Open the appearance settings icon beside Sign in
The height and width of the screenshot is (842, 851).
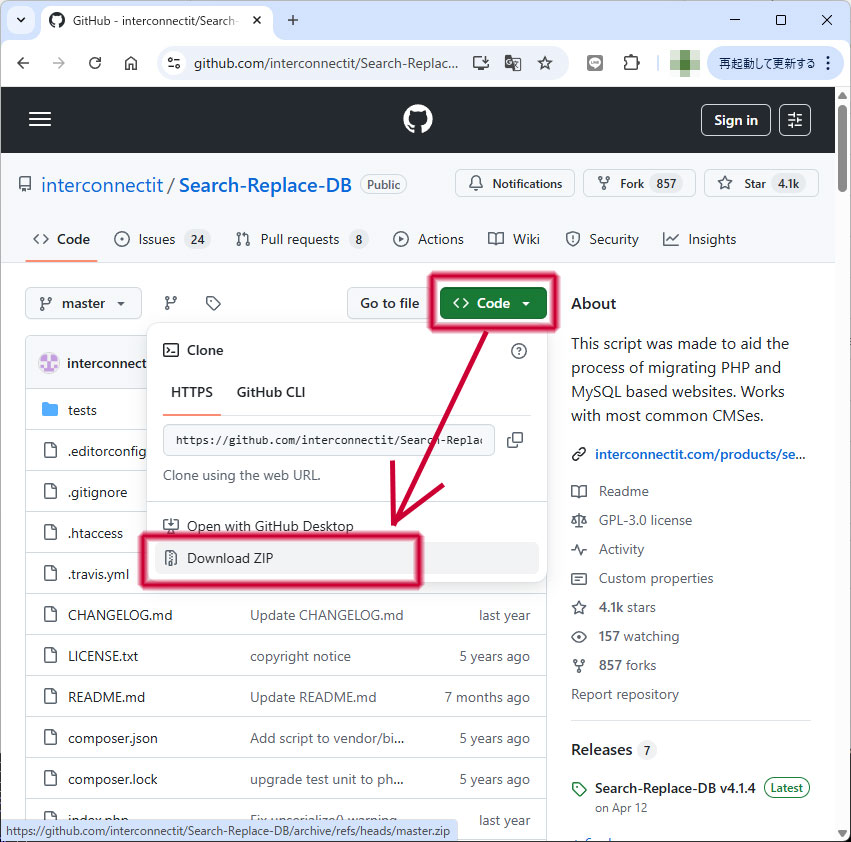coord(795,120)
